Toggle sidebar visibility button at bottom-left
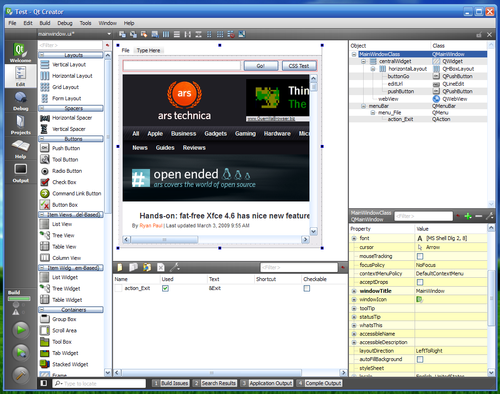 44,383
